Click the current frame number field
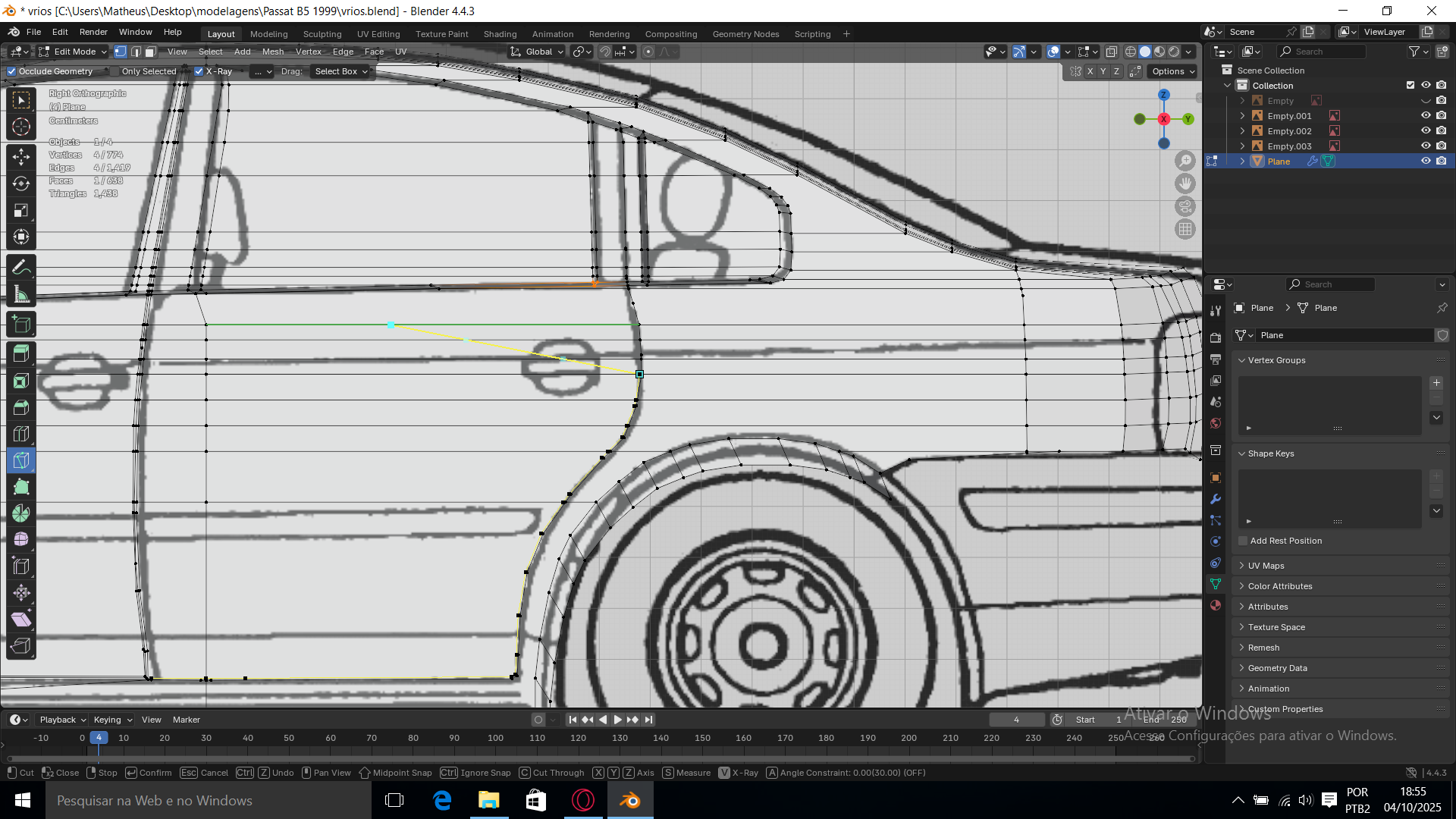This screenshot has width=1456, height=819. click(1016, 720)
